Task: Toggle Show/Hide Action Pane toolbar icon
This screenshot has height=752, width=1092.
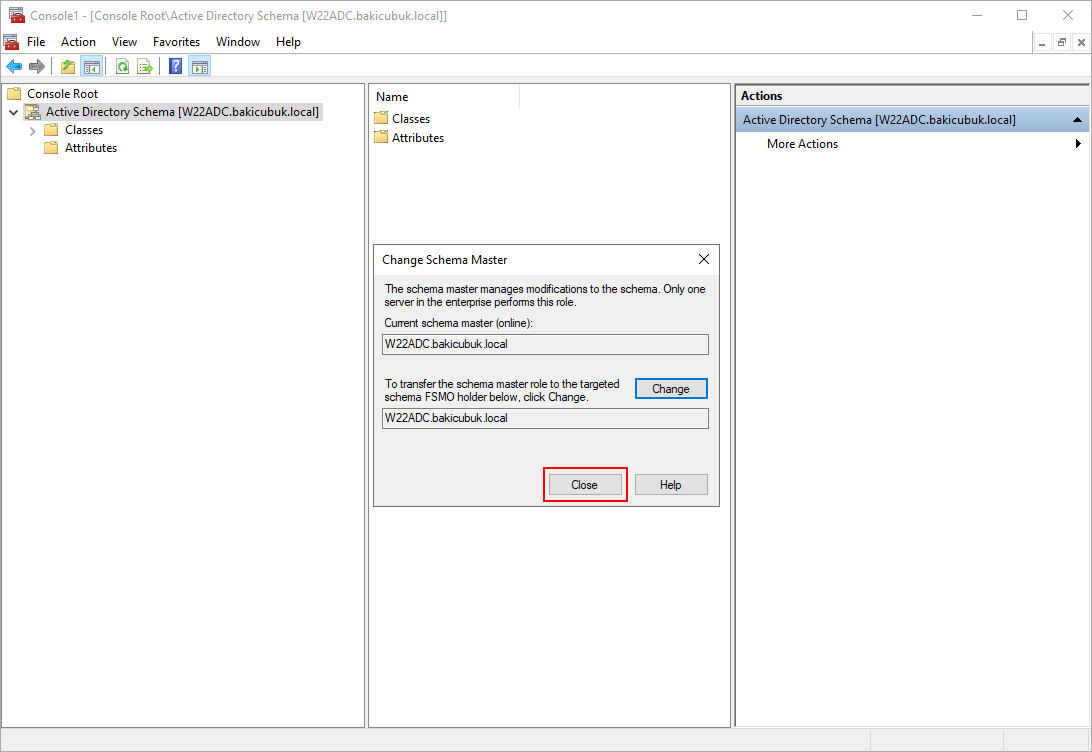Action: [x=200, y=67]
